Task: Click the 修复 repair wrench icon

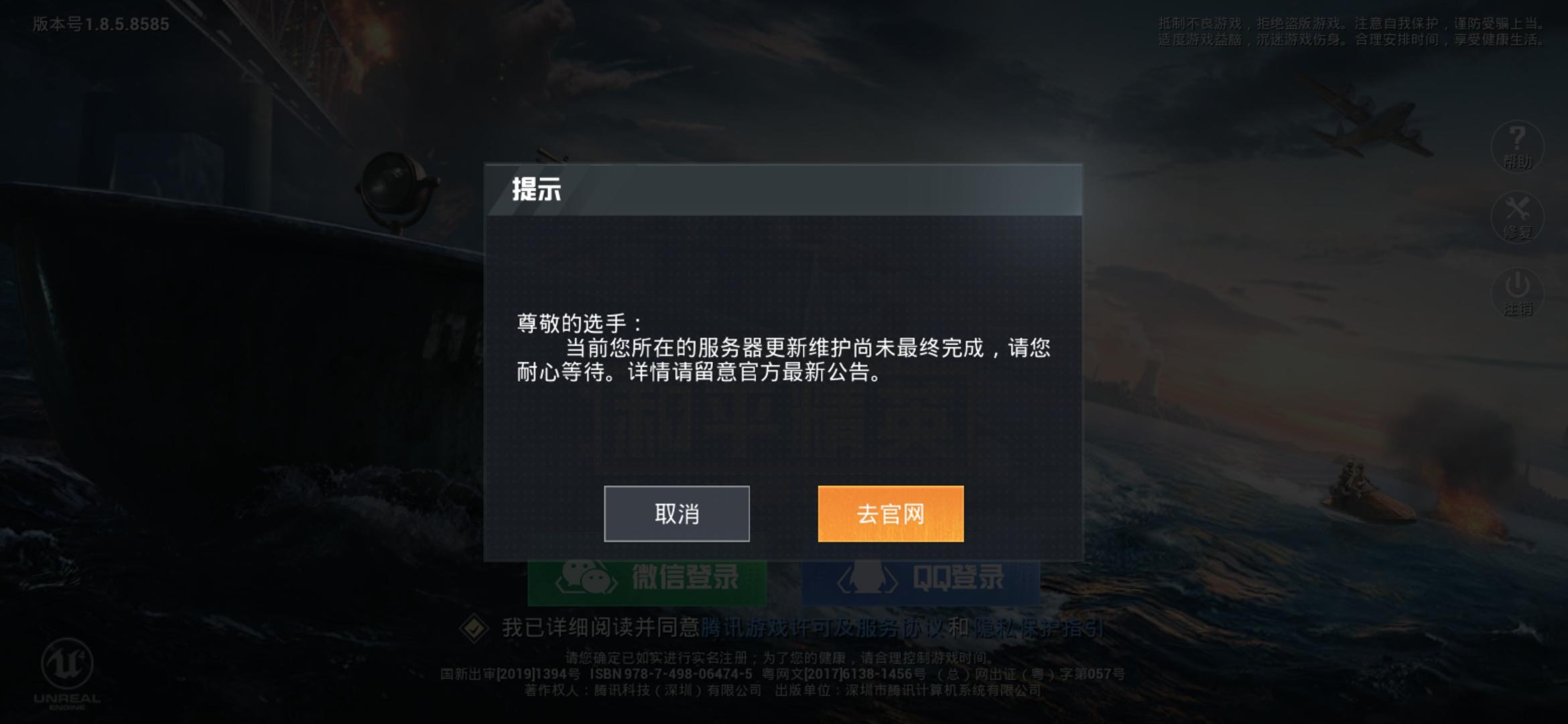Action: pyautogui.click(x=1517, y=217)
